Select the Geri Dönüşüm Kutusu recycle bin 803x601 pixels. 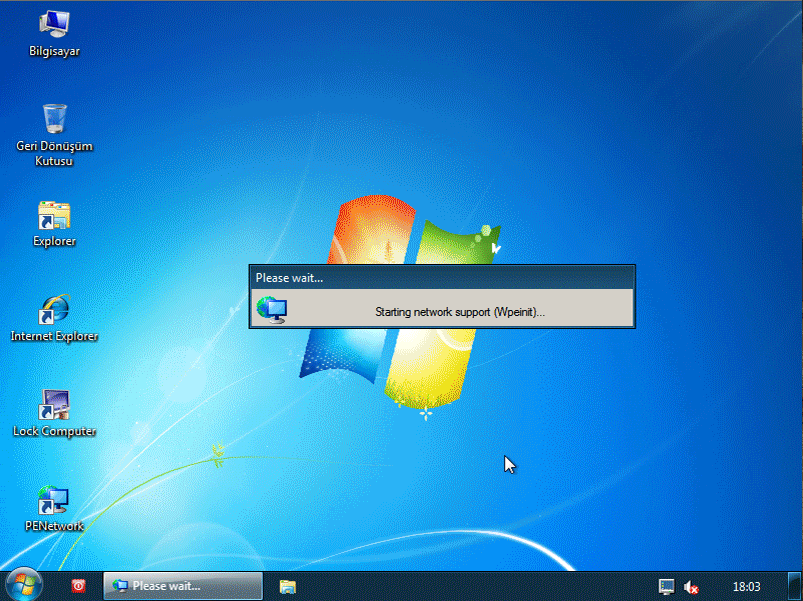pyautogui.click(x=54, y=119)
